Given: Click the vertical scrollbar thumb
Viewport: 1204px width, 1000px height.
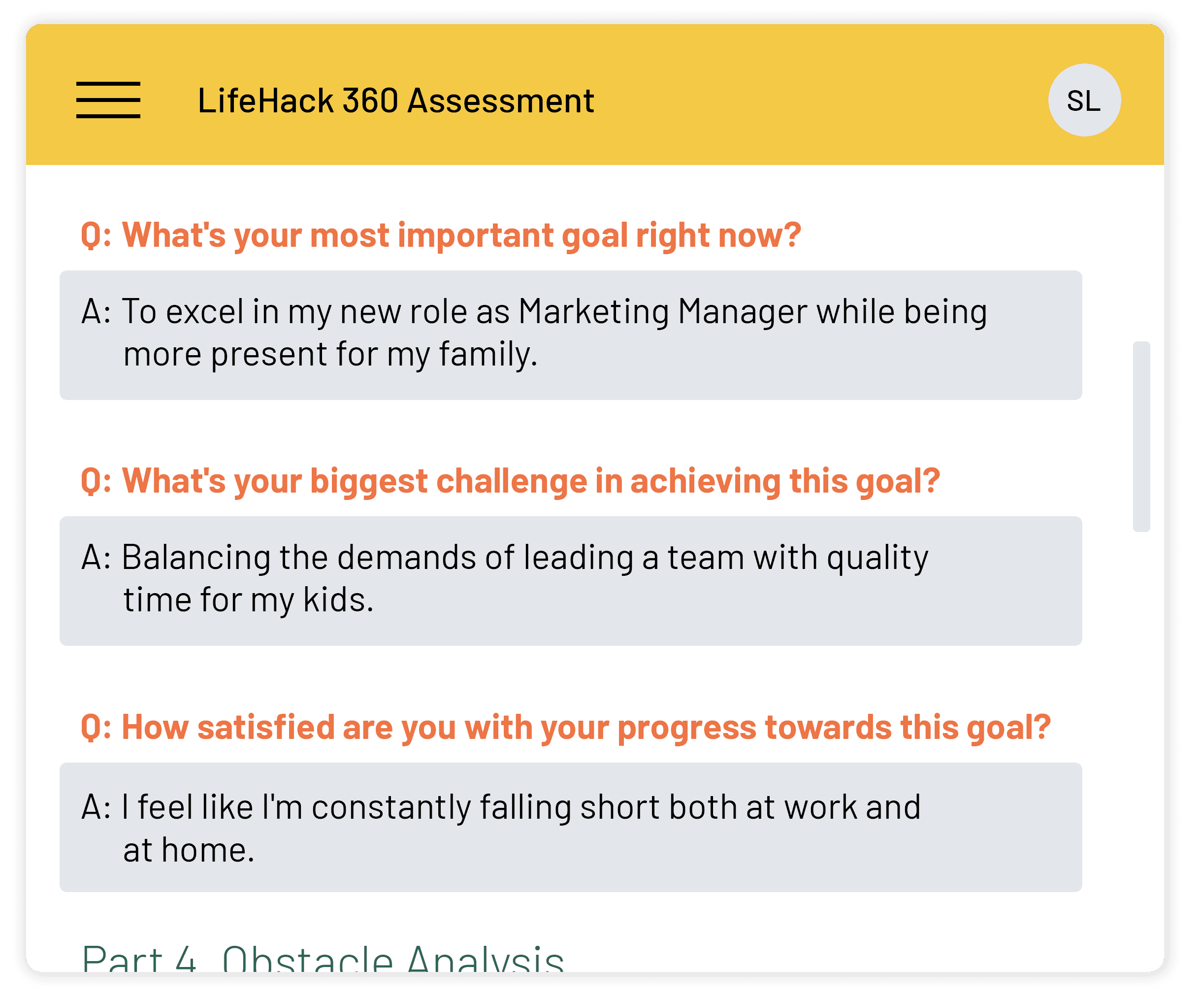Looking at the screenshot, I should coord(1141,436).
